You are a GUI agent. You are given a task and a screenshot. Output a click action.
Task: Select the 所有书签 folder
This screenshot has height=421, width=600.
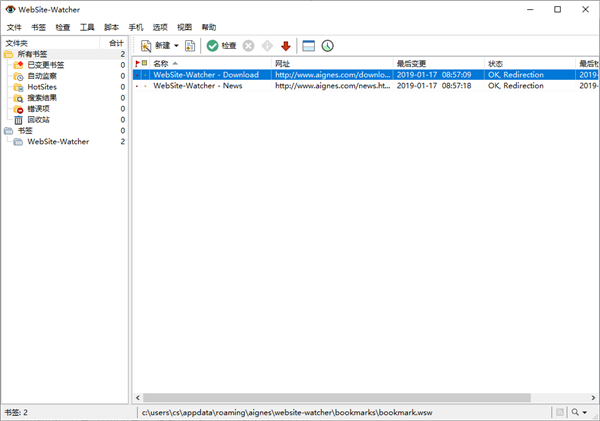click(x=32, y=54)
